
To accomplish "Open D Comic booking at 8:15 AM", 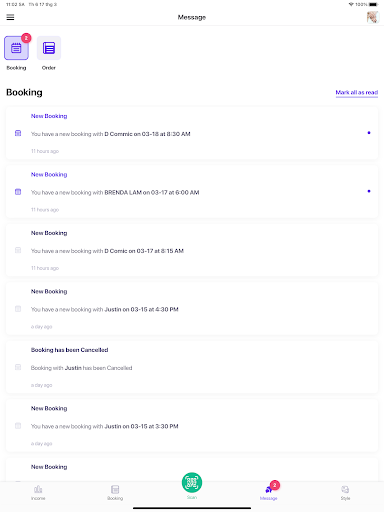I will click(192, 250).
